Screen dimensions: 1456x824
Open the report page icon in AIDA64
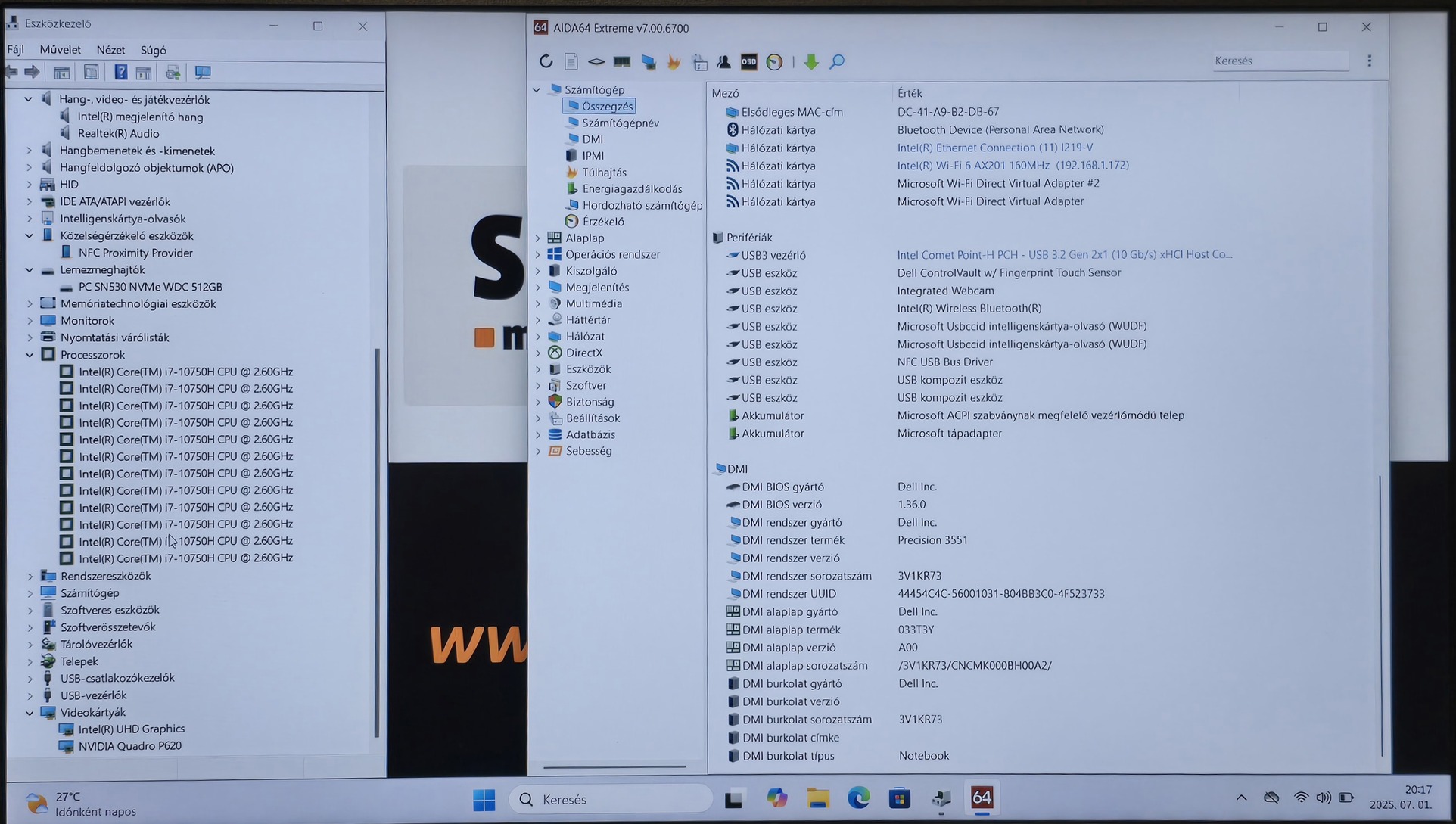pos(571,61)
